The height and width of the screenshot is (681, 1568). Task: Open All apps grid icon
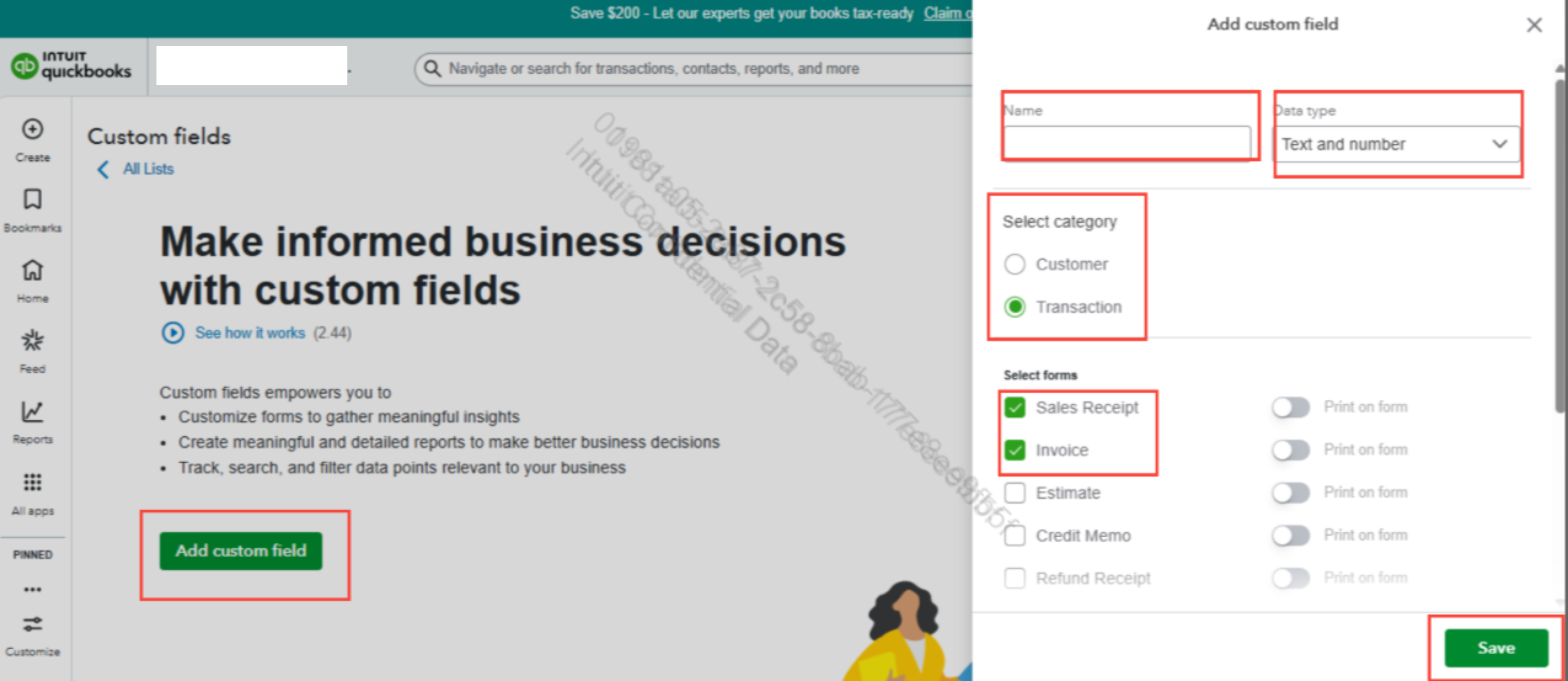click(x=32, y=483)
